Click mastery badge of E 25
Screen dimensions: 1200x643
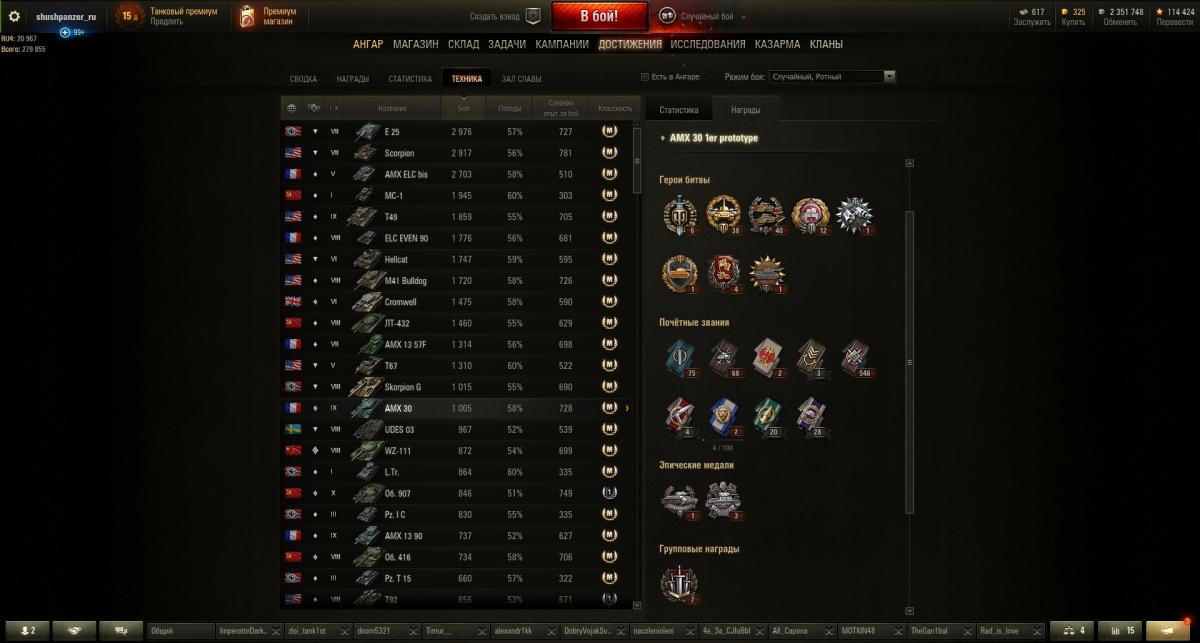(608, 132)
